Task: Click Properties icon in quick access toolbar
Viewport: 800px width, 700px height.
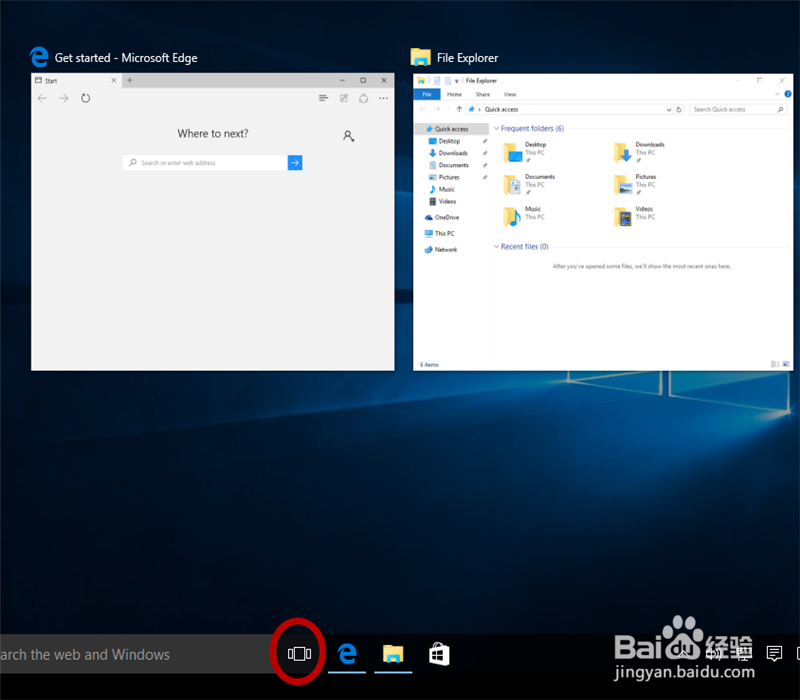Action: tap(437, 81)
